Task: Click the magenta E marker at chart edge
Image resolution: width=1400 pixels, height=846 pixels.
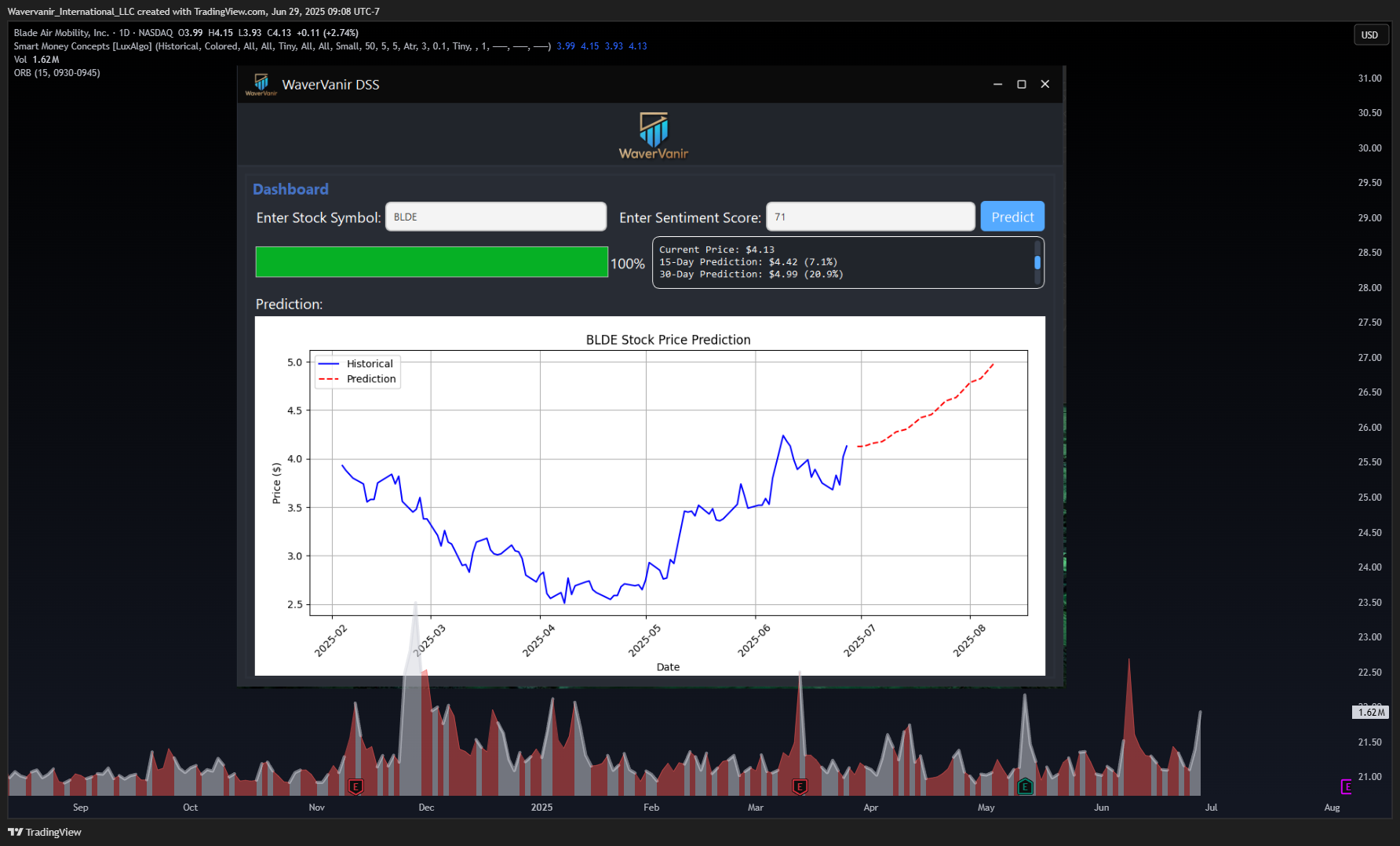Action: pos(1347,786)
